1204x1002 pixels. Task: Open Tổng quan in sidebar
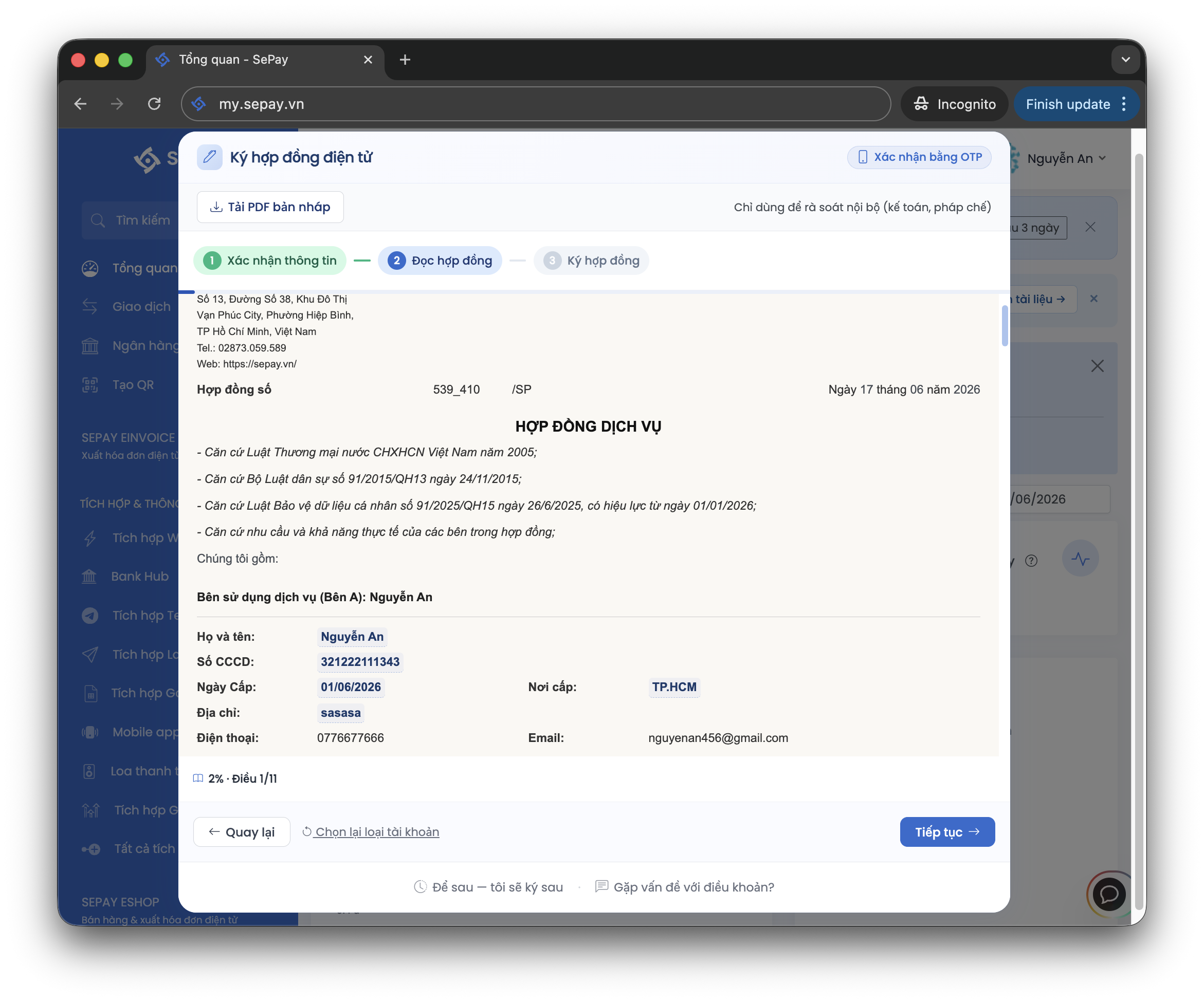130,268
